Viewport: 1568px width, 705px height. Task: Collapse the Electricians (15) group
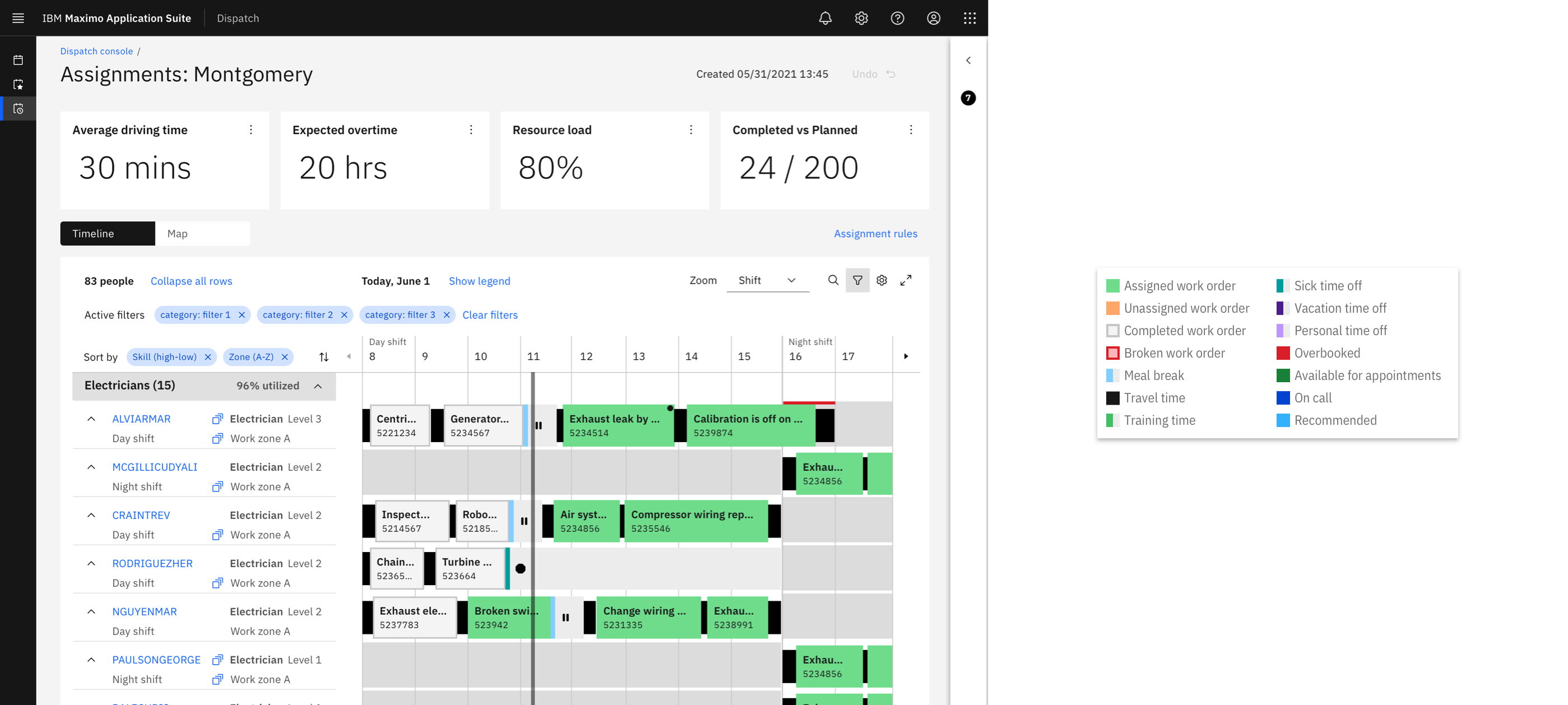[318, 386]
